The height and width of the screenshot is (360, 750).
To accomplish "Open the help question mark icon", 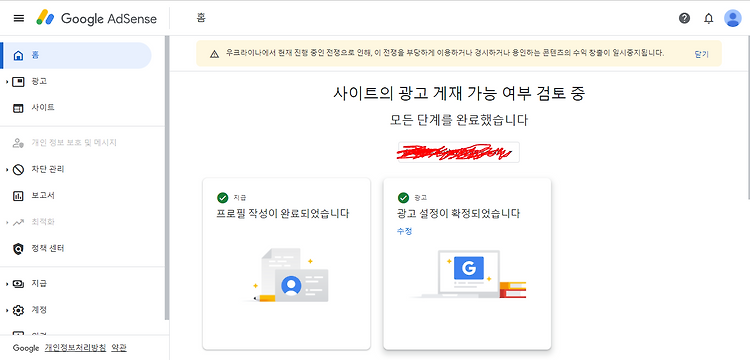I will 684,18.
